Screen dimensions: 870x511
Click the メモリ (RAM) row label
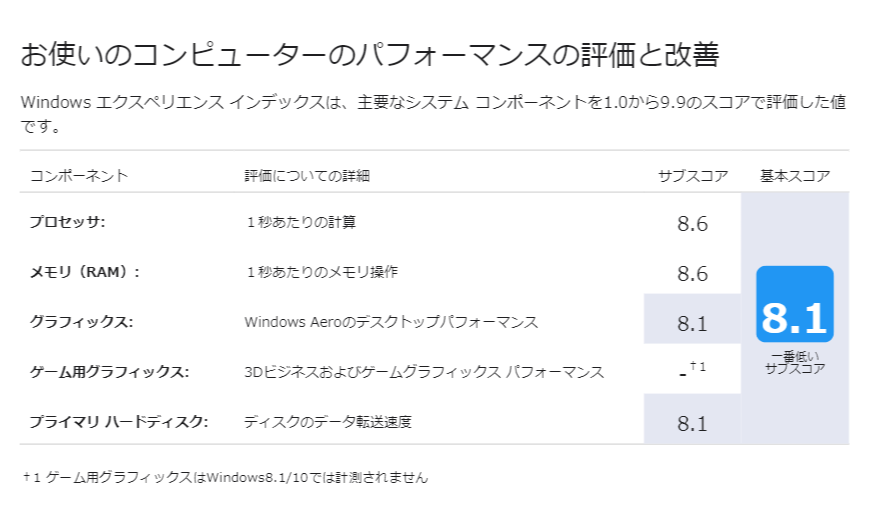tap(84, 272)
